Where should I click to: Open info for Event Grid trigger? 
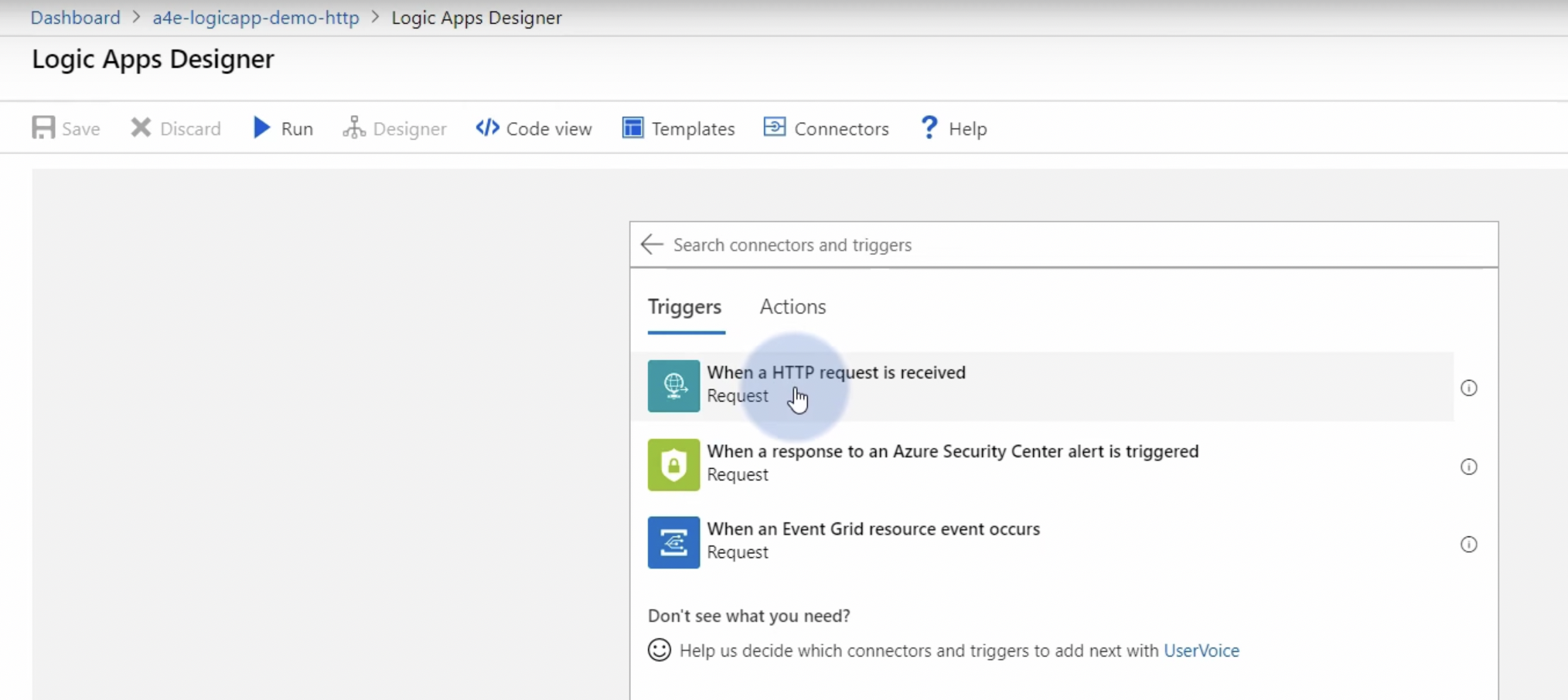coord(1469,545)
